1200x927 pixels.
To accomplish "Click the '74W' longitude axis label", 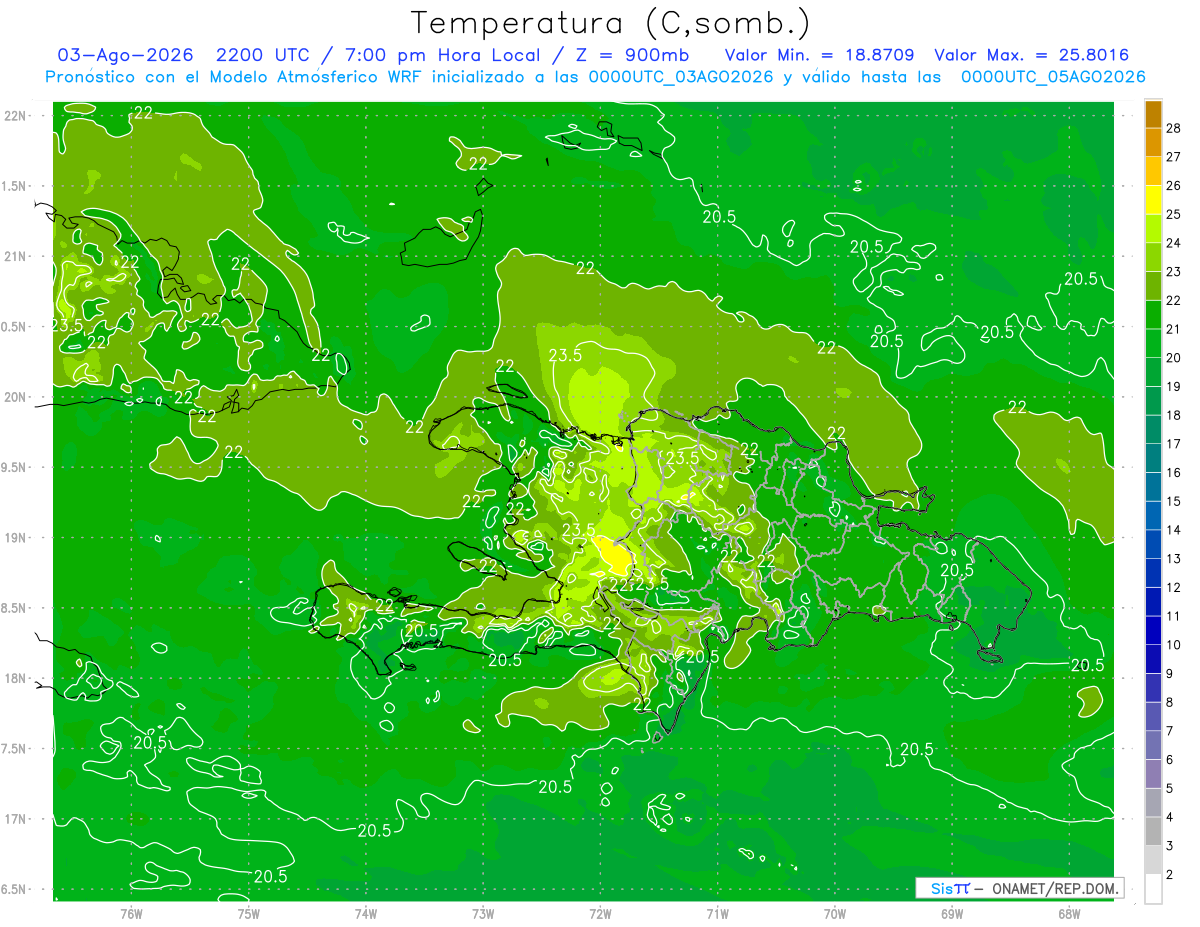I will pyautogui.click(x=366, y=913).
